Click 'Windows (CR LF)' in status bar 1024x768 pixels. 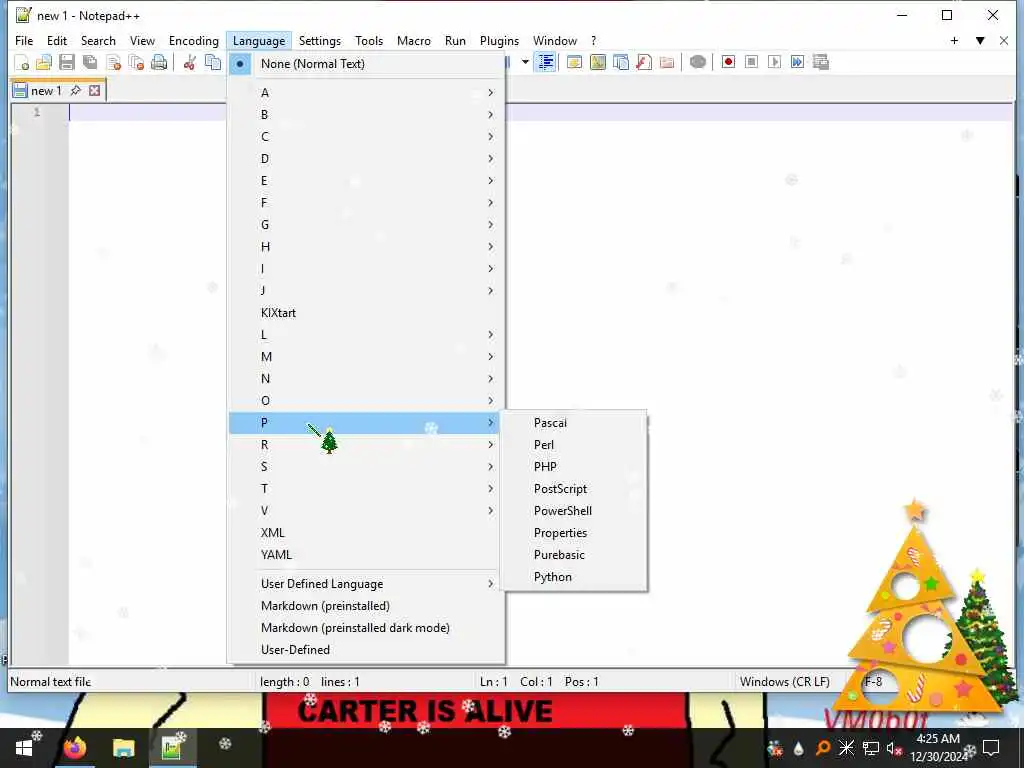click(784, 682)
